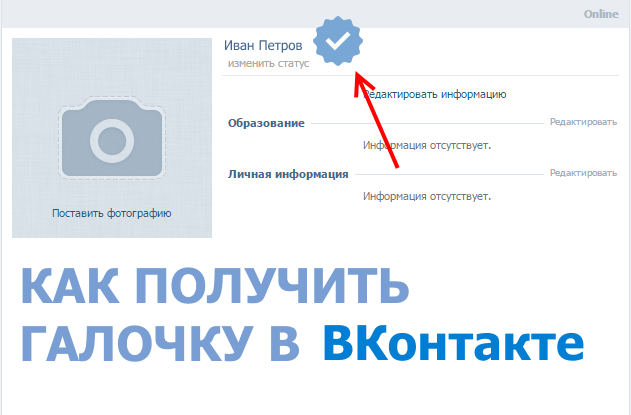Click the empty gray avatar area above the camera
631x415 pixels.
112,66
